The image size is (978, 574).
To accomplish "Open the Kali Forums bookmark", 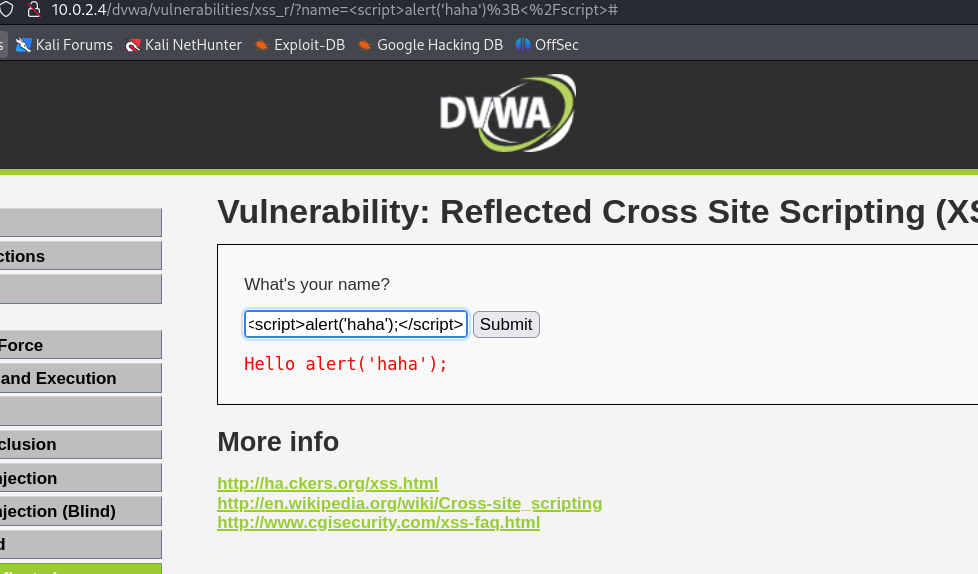I will coord(64,45).
